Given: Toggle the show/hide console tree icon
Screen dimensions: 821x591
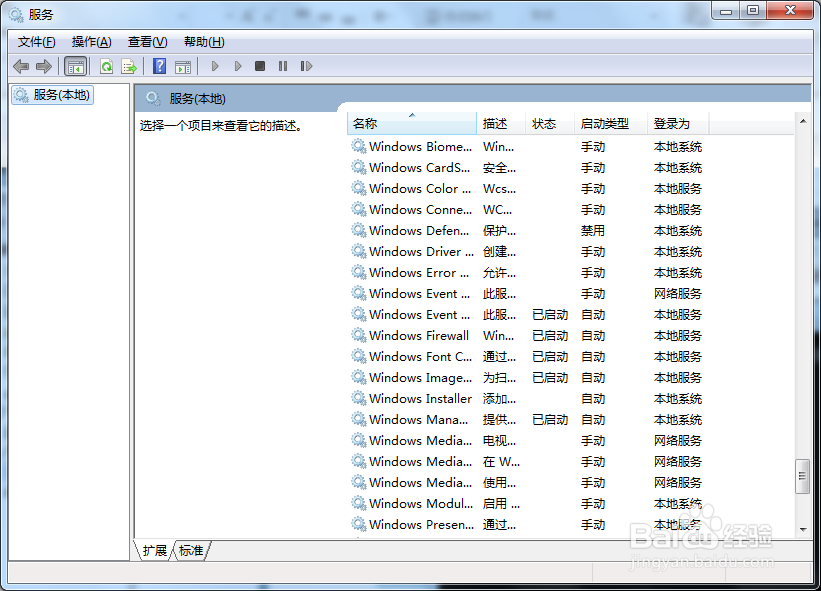Looking at the screenshot, I should click(75, 66).
